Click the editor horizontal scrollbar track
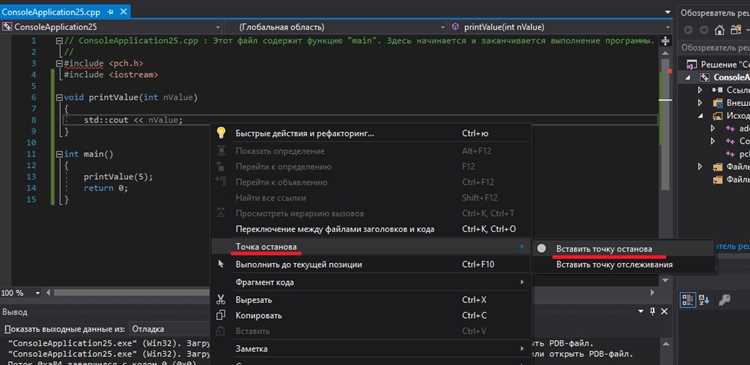The width and height of the screenshot is (750, 365). pos(132,292)
